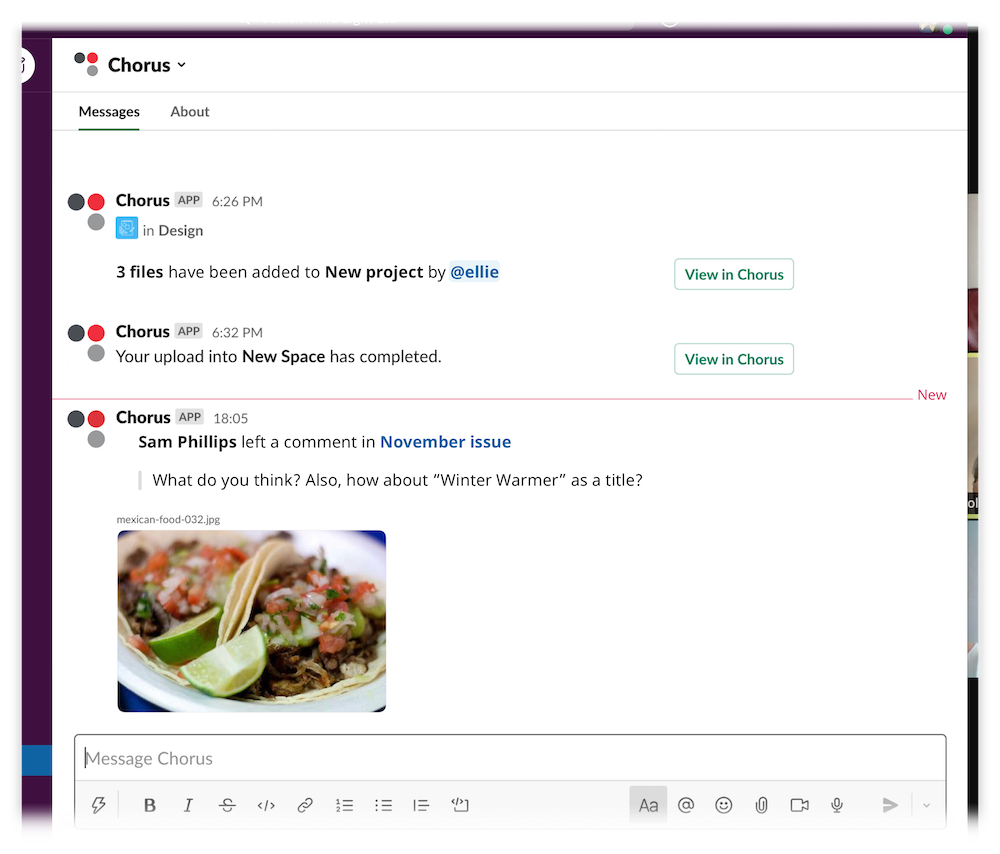Click Chorus avatar on 18:05 message

(x=87, y=429)
